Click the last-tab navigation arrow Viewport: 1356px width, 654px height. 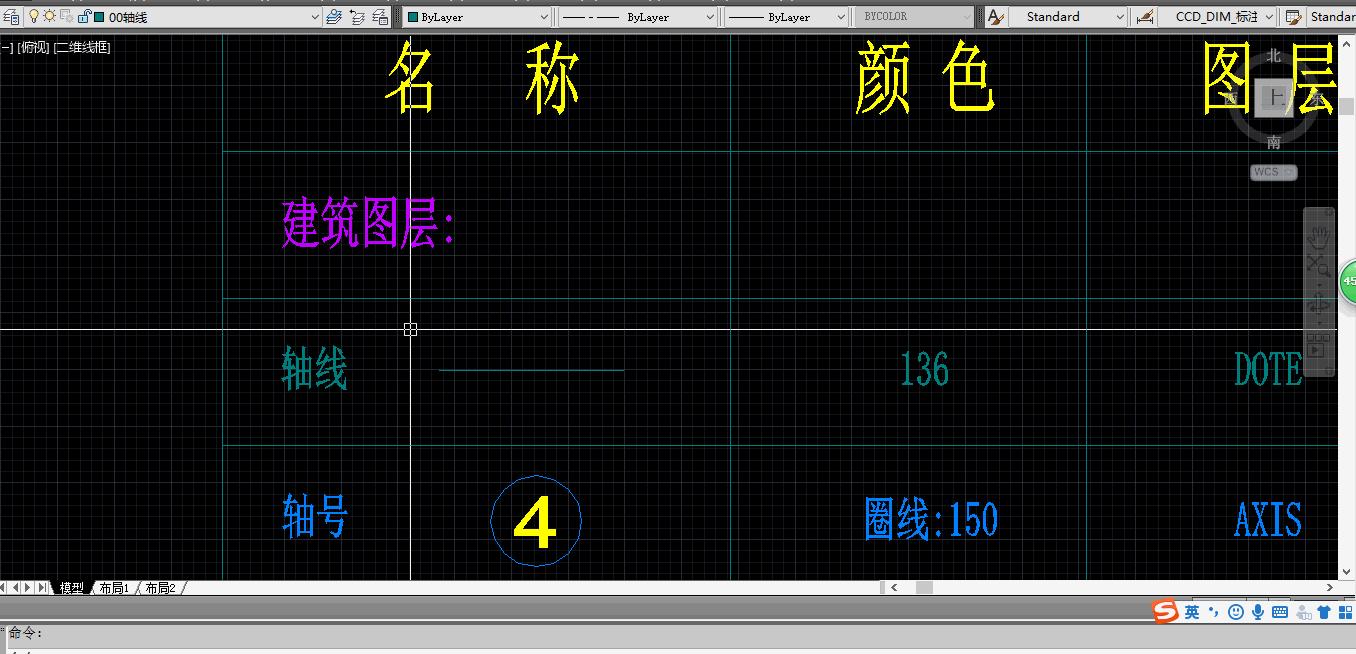[x=42, y=587]
